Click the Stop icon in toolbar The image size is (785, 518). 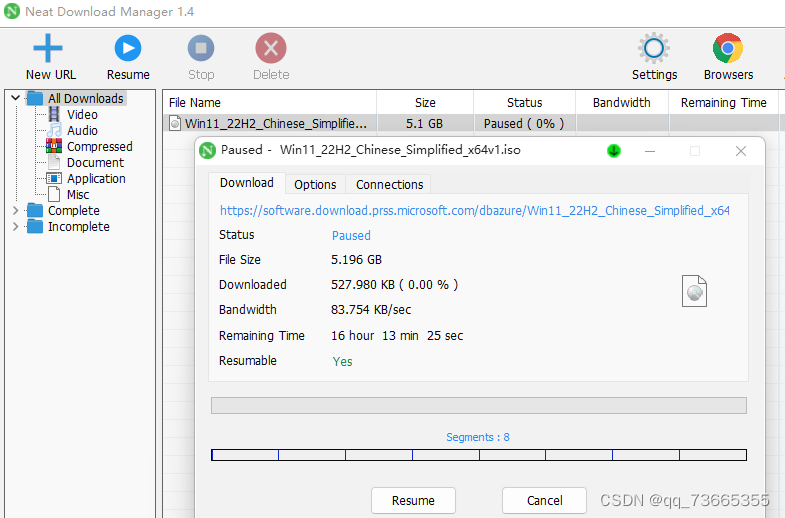click(x=201, y=48)
